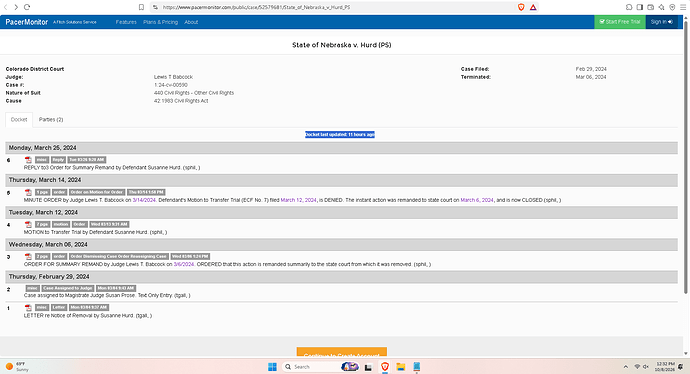Open Features in the navigation bar
This screenshot has width=690, height=374.
click(126, 22)
